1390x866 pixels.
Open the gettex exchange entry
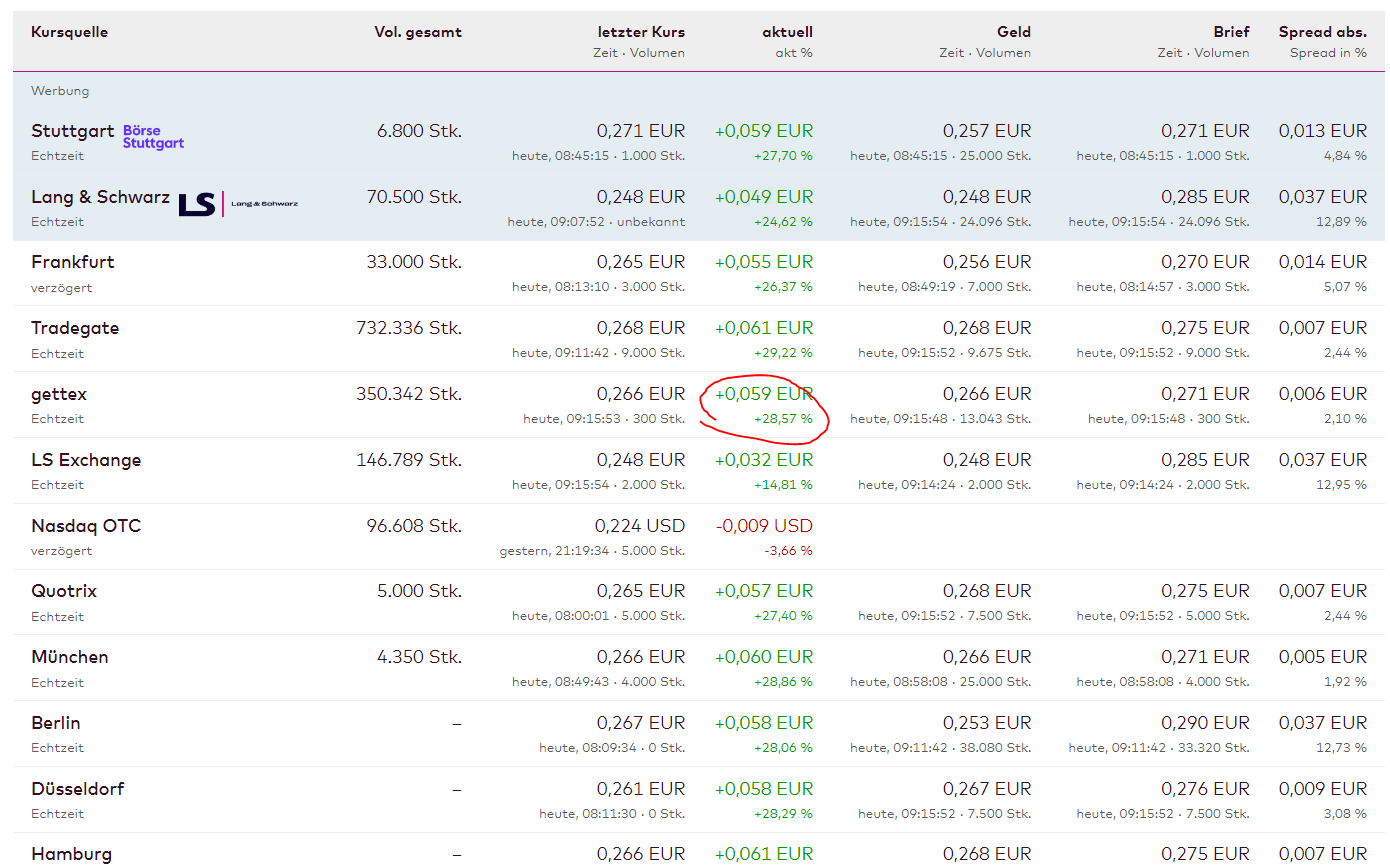59,394
